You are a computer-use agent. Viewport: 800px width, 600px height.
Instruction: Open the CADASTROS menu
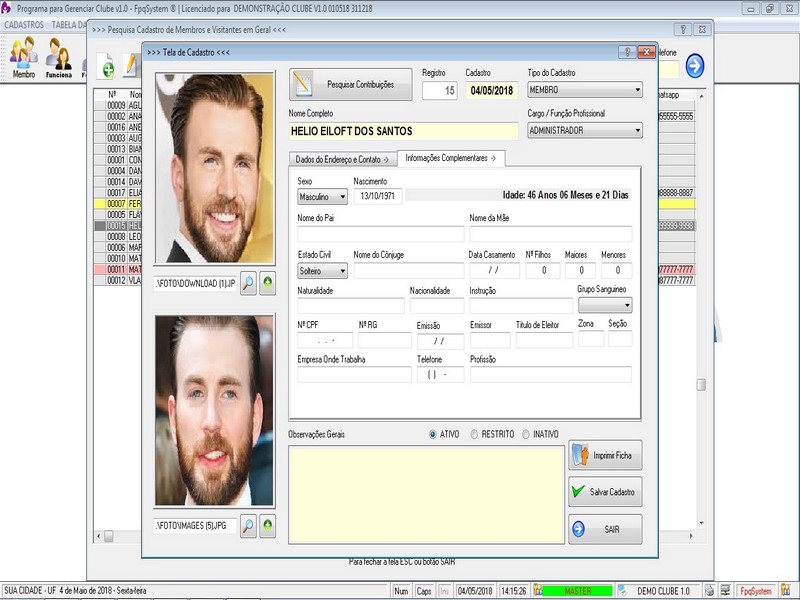(24, 24)
